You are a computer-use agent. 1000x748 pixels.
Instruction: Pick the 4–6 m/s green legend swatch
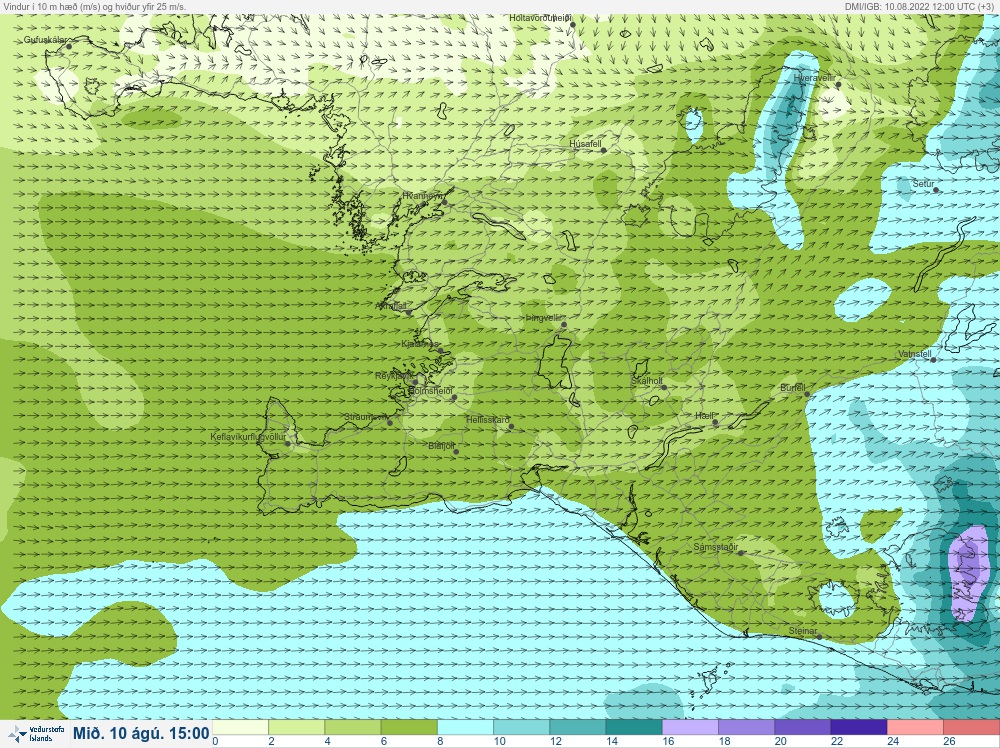(353, 727)
